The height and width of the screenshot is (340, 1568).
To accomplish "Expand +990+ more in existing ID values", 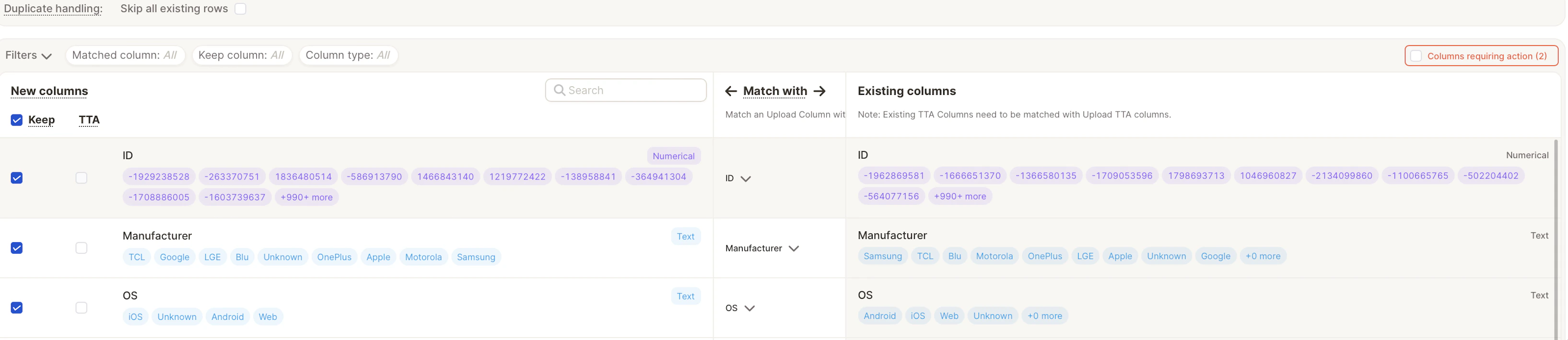I will [960, 196].
